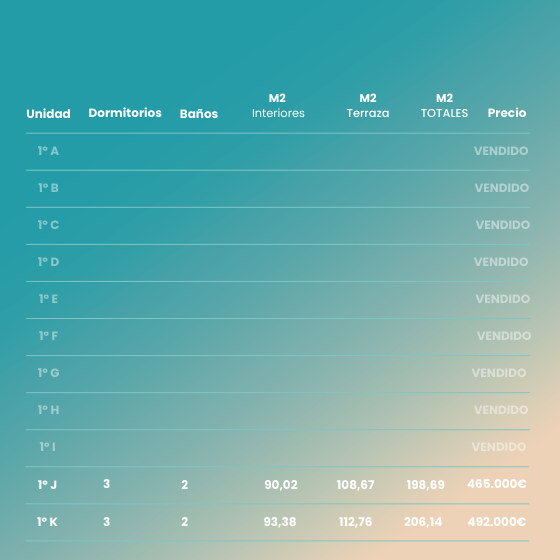This screenshot has width=560, height=560.
Task: Click total area 206,14 in 1º K row
Action: coord(423,522)
